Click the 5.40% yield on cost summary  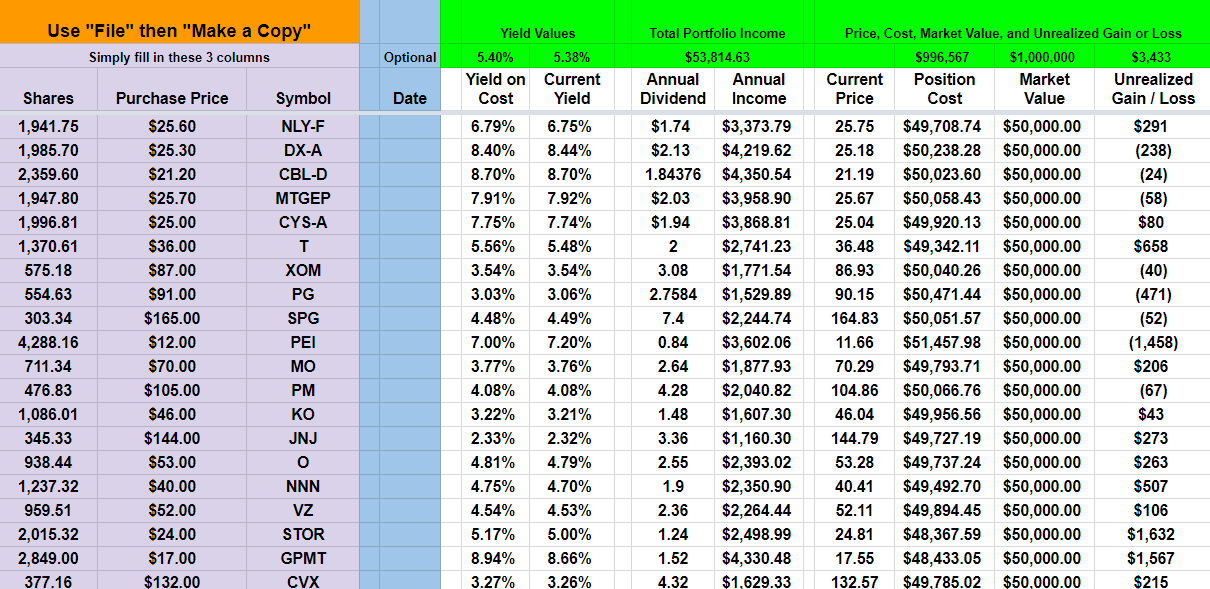496,57
